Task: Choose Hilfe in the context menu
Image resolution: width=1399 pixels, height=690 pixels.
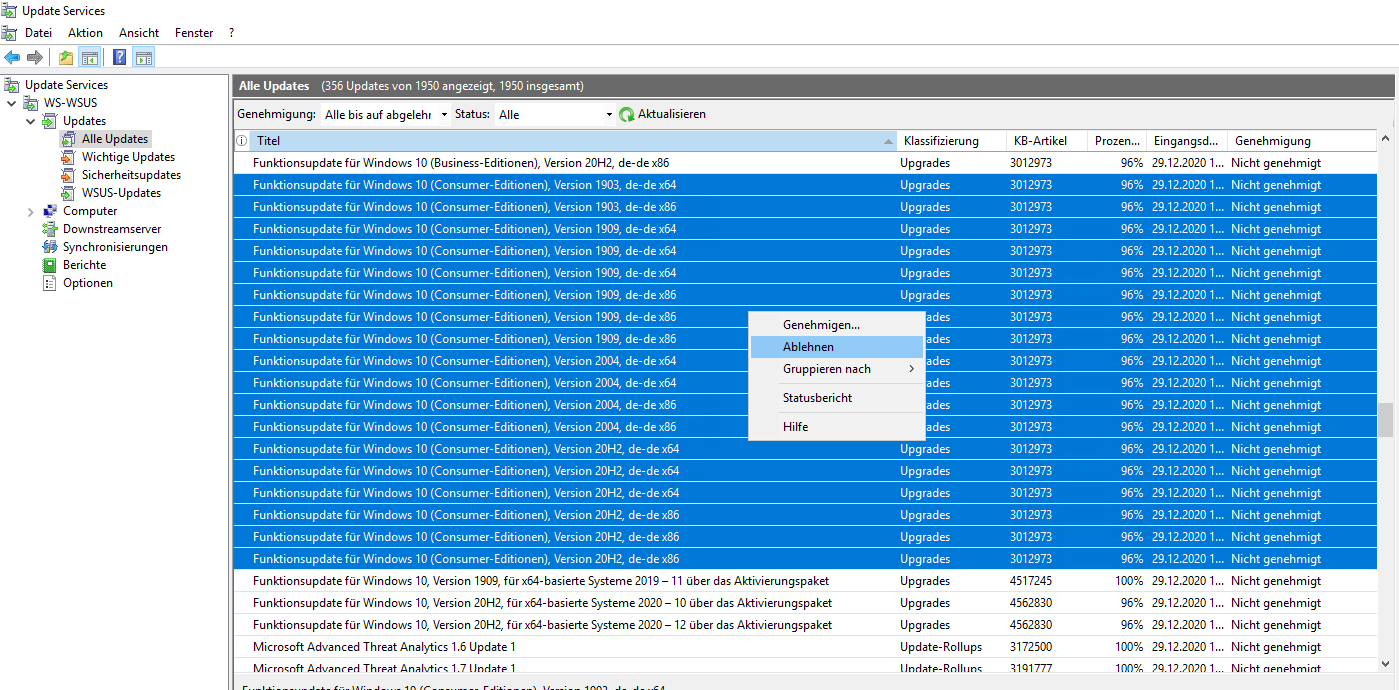Action: click(x=837, y=427)
